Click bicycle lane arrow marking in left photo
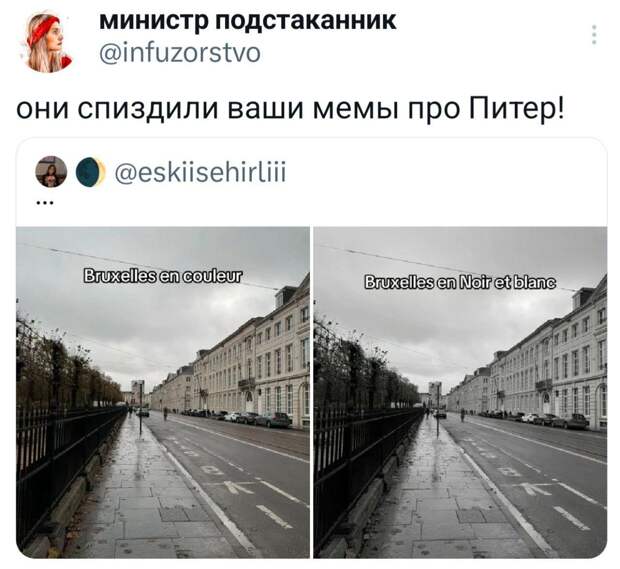This screenshot has width=620, height=569. click(x=236, y=486)
